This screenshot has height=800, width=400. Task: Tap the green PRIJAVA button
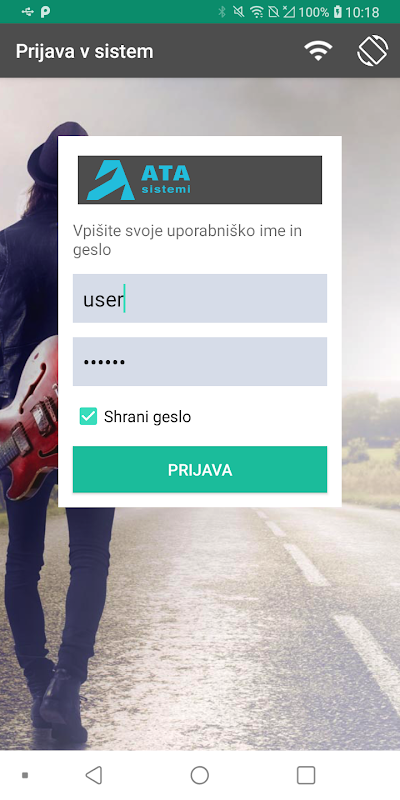coord(200,469)
